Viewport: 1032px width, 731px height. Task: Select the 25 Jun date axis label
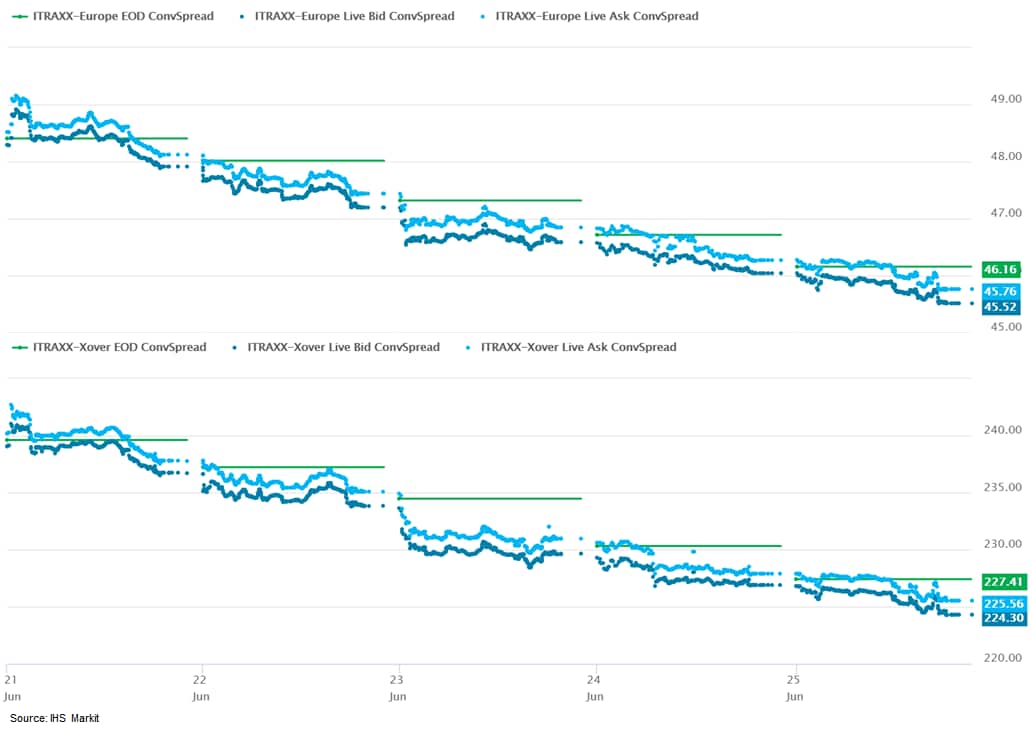[795, 673]
